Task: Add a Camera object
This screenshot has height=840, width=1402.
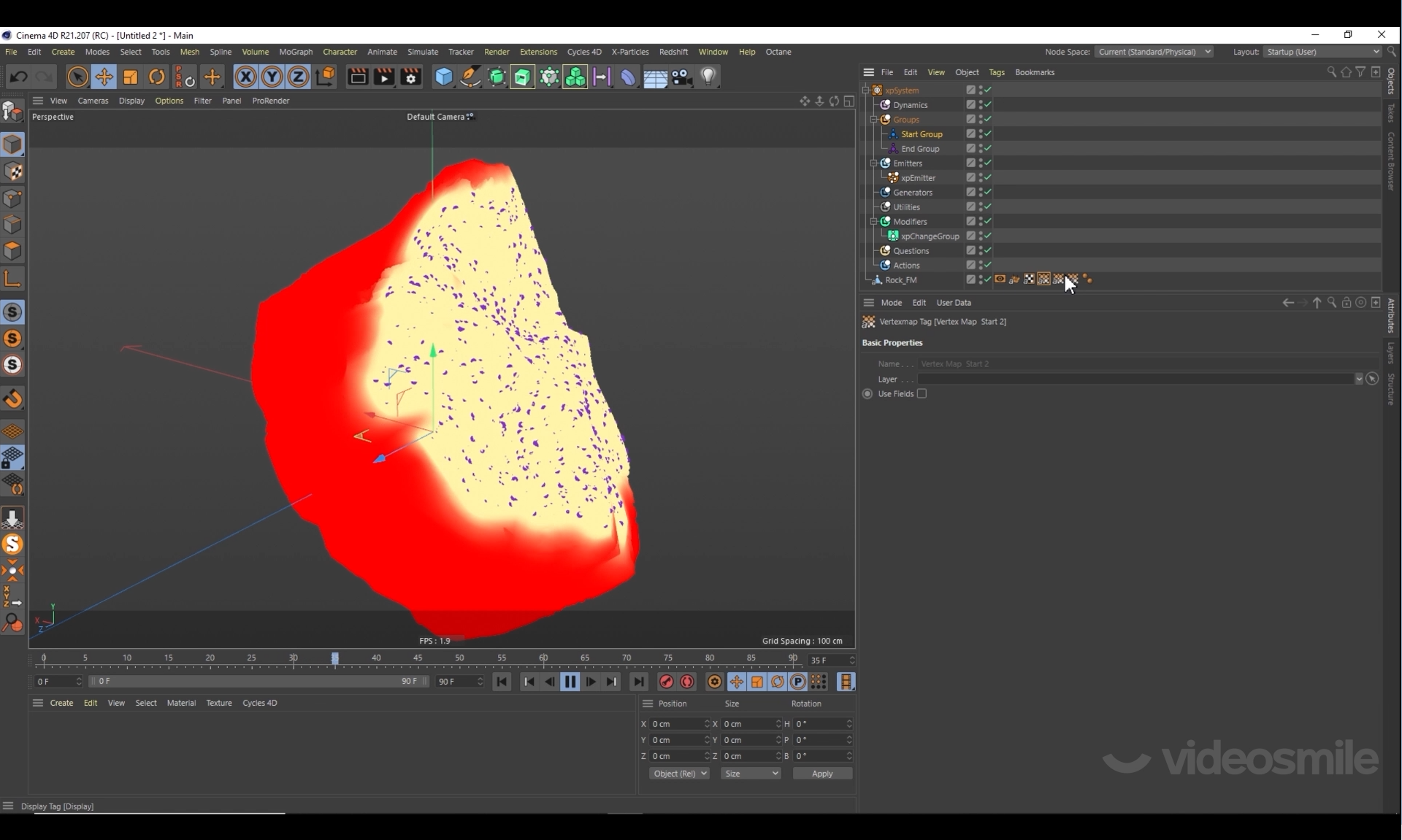Action: tap(681, 77)
